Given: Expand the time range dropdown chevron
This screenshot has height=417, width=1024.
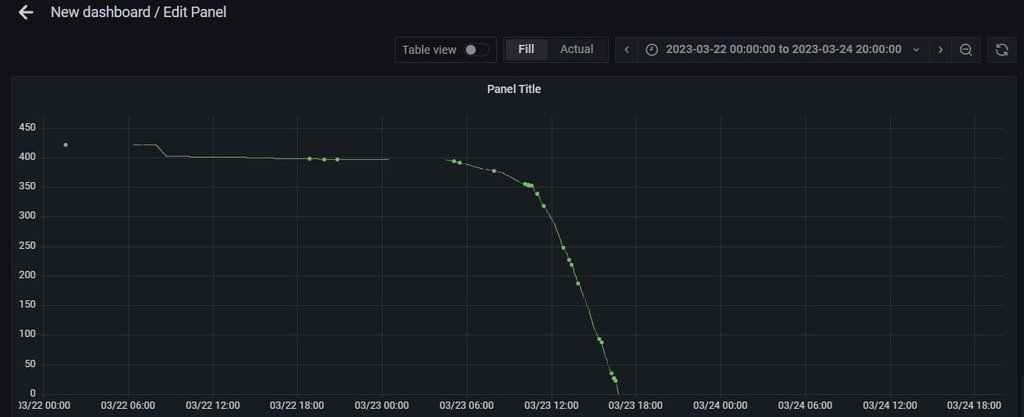Looking at the screenshot, I should click(916, 49).
